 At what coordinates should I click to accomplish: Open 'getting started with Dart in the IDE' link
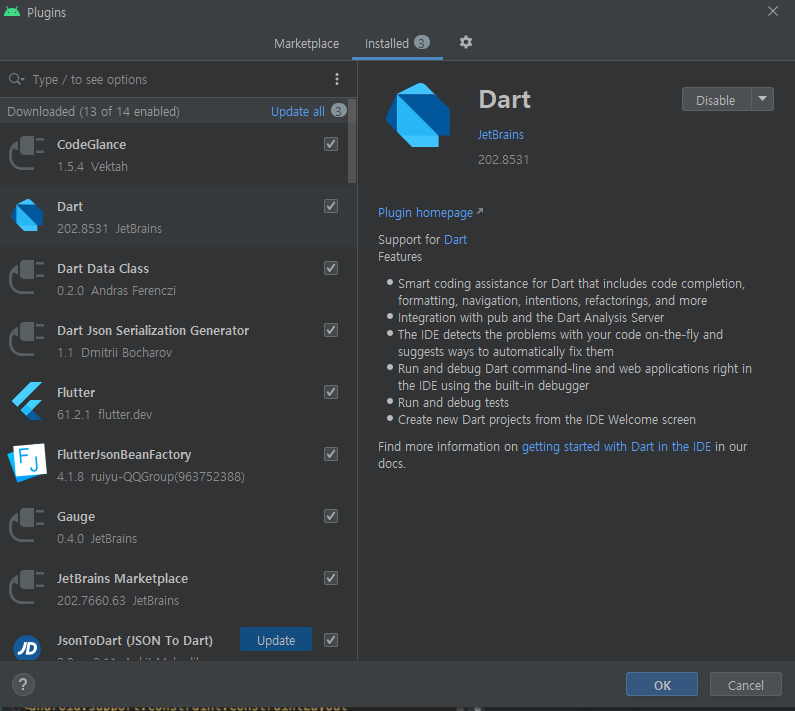616,447
